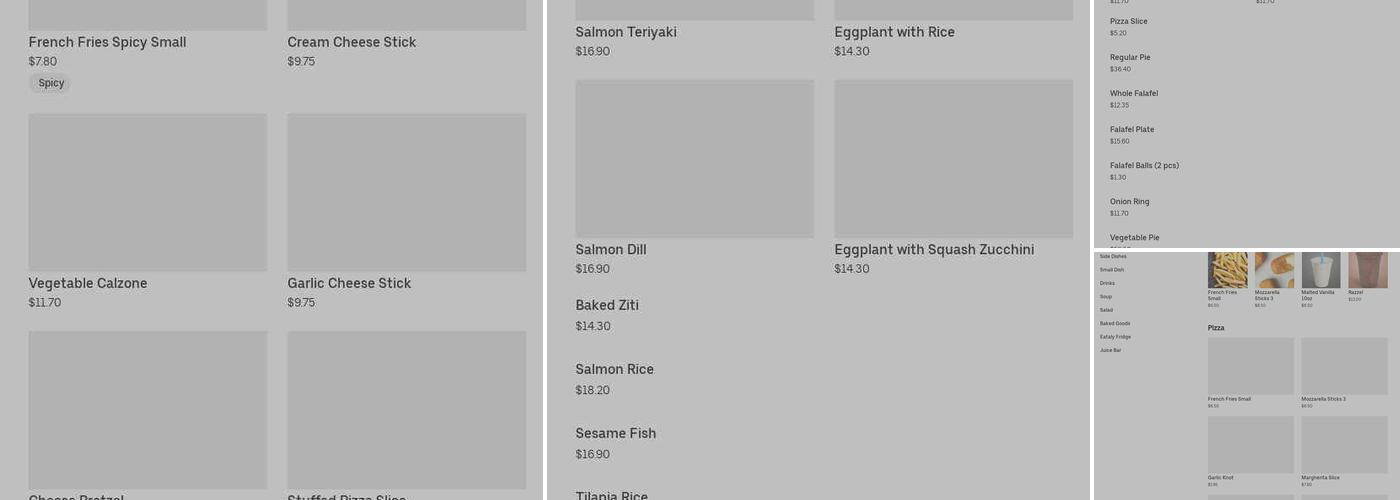Open the Juice Bar category
This screenshot has width=1400, height=500.
click(1110, 350)
